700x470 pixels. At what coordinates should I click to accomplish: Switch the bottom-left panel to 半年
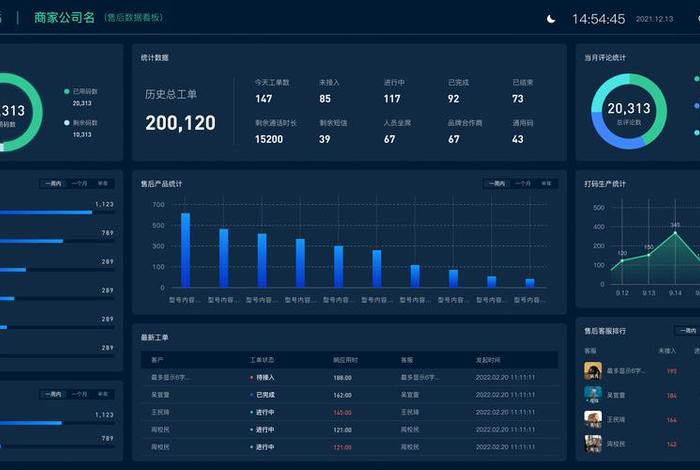click(103, 394)
